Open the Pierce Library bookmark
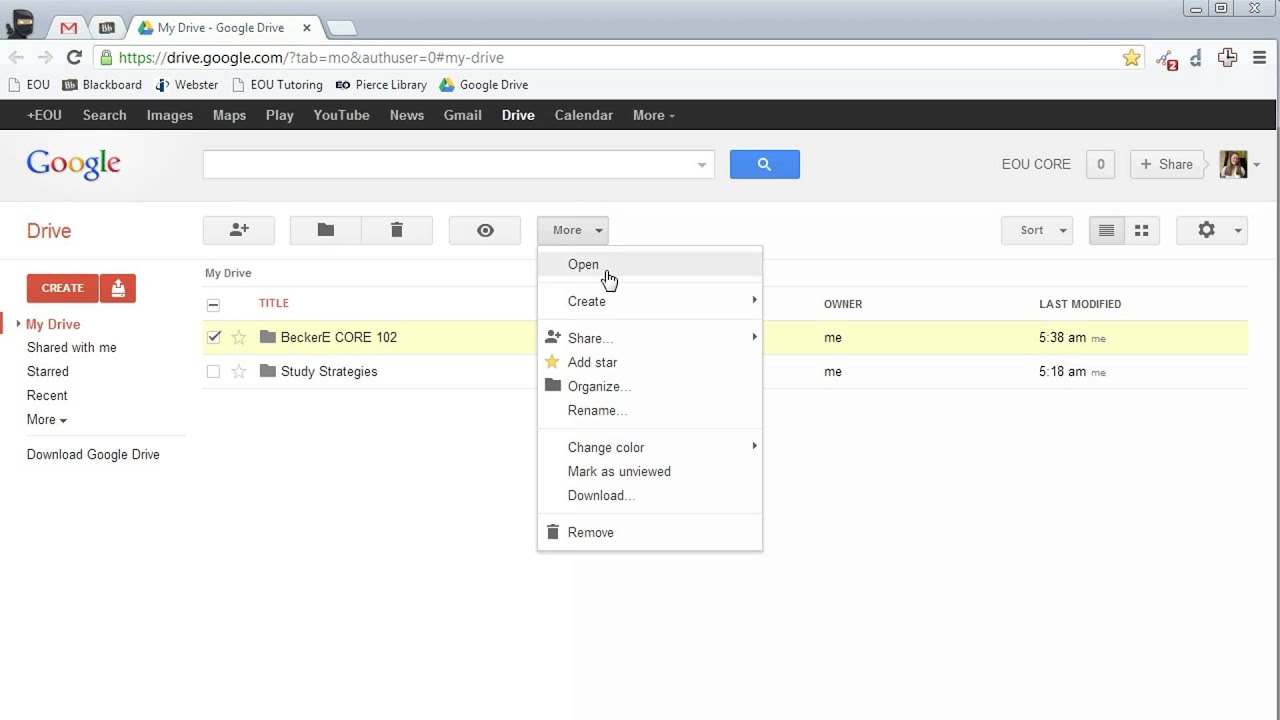1280x720 pixels. pos(381,85)
